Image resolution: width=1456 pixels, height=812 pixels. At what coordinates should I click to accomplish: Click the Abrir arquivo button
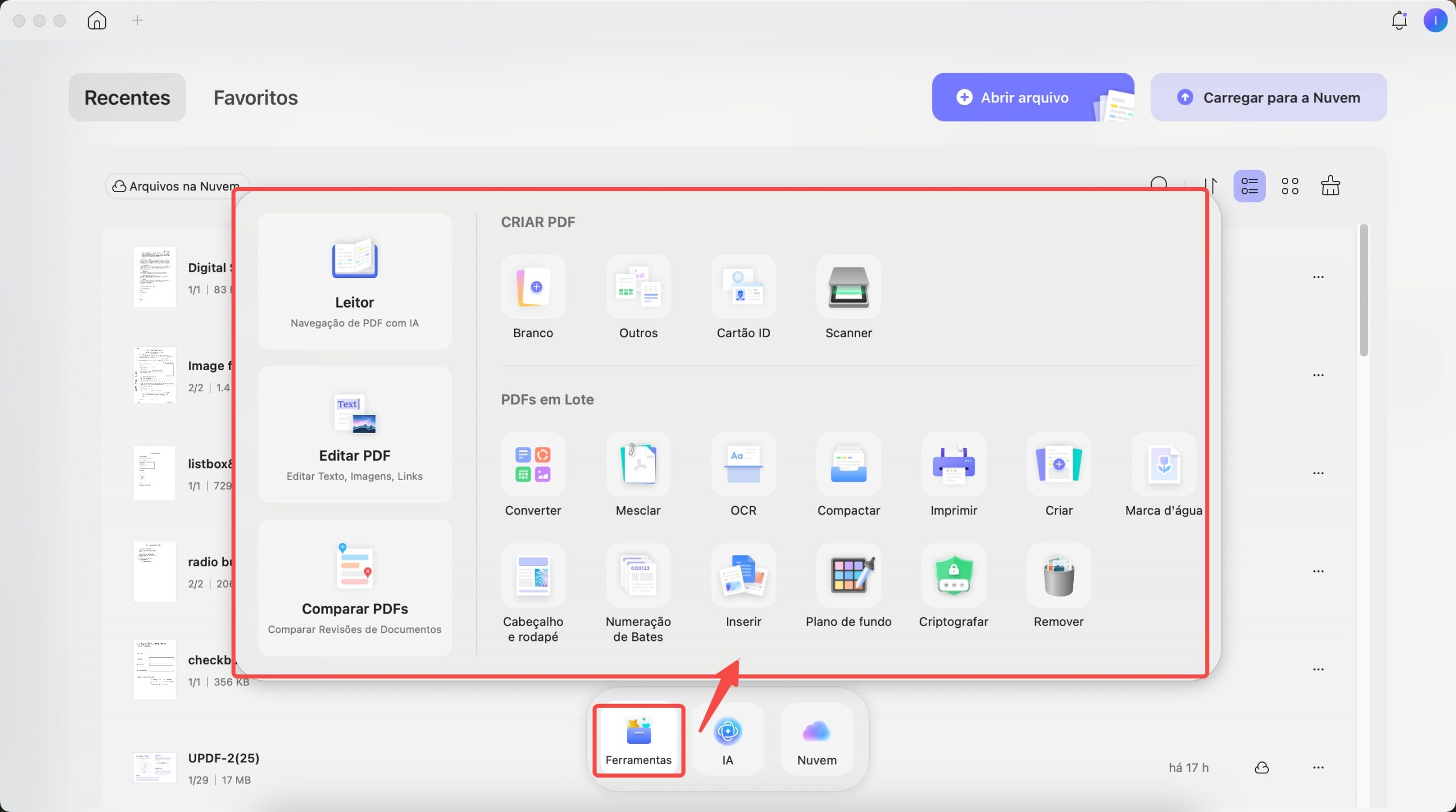[x=1033, y=97]
